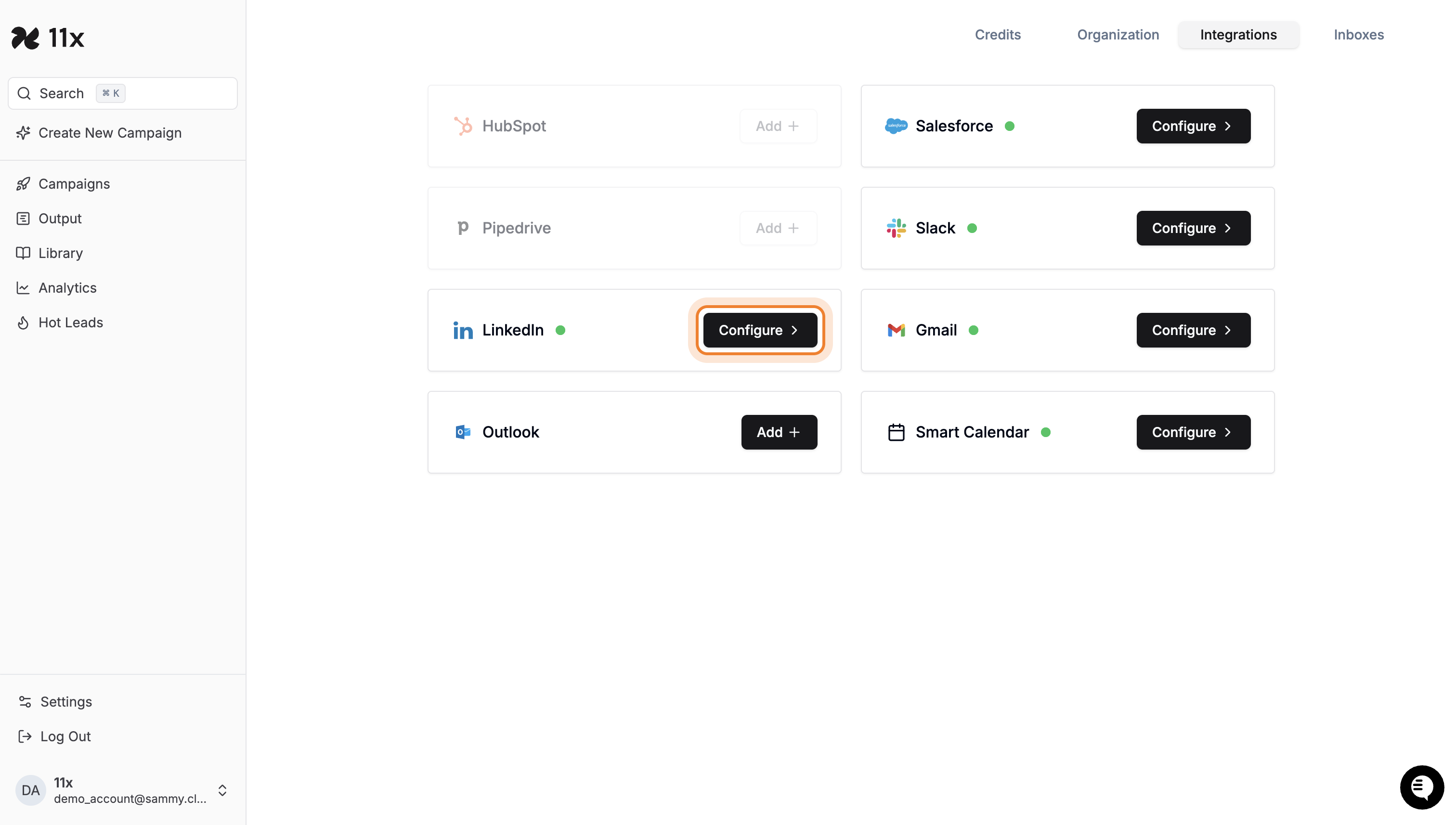
Task: Click the 'Pipedrive' label
Action: [x=516, y=228]
